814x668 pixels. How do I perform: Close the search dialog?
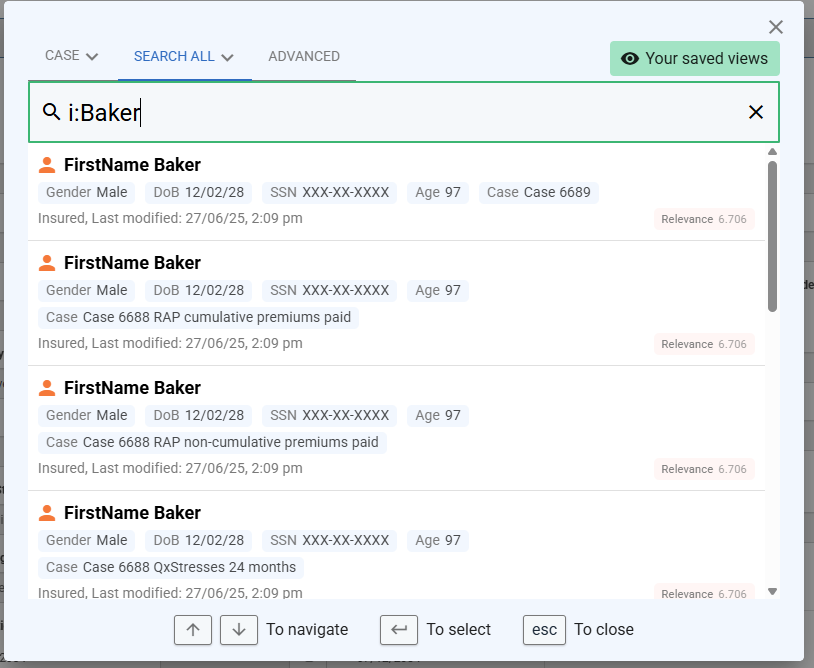click(x=775, y=28)
